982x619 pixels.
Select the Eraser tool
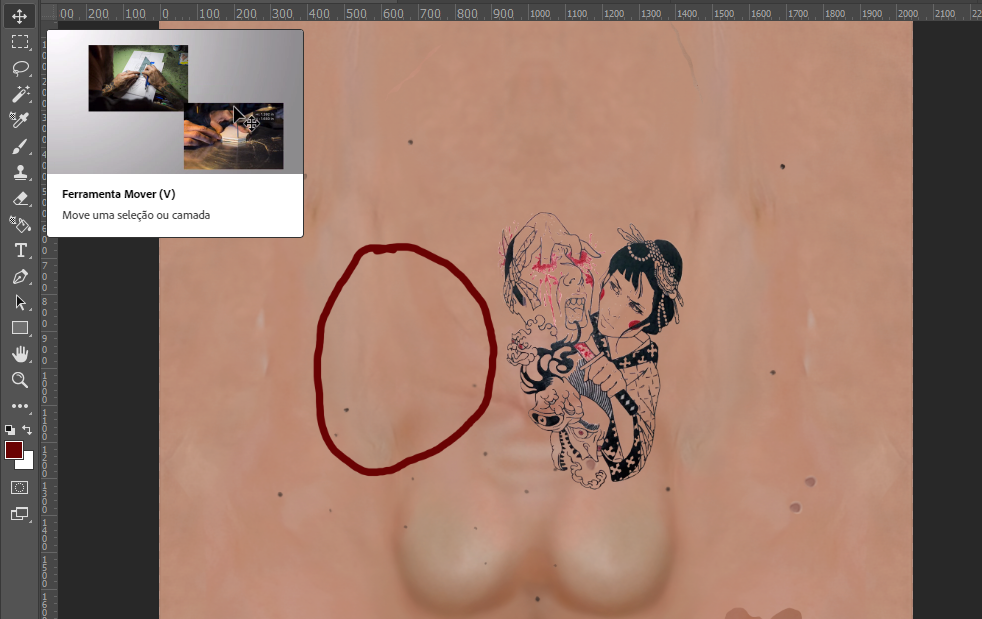point(20,198)
